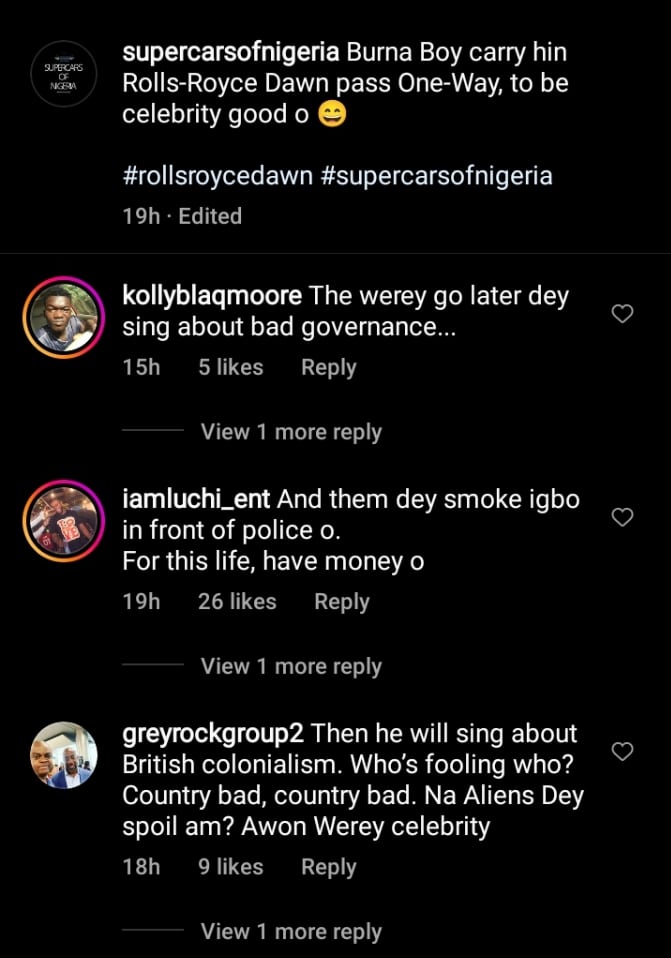Expand replies under kollyblaqmoore's comment
The width and height of the screenshot is (671, 958).
click(291, 432)
